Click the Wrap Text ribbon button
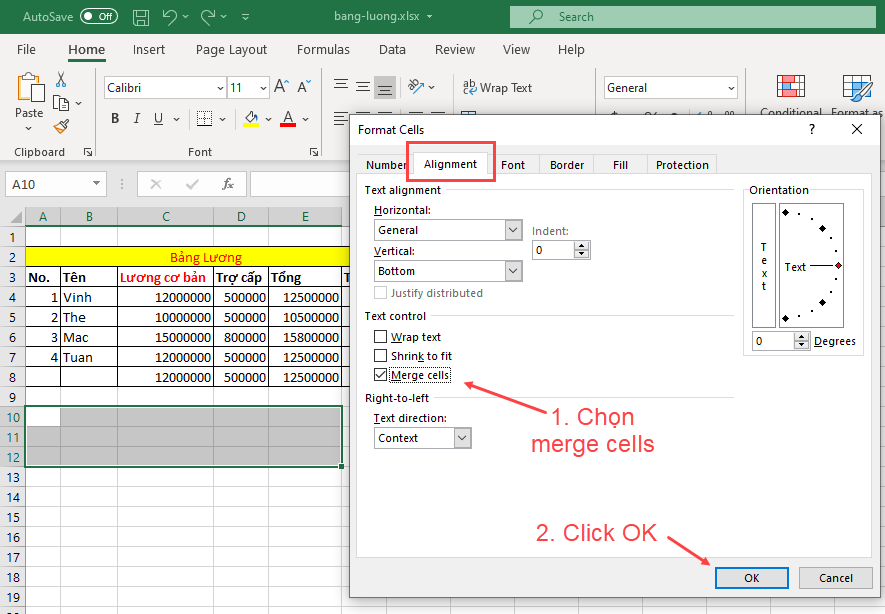This screenshot has height=614, width=885. [497, 87]
